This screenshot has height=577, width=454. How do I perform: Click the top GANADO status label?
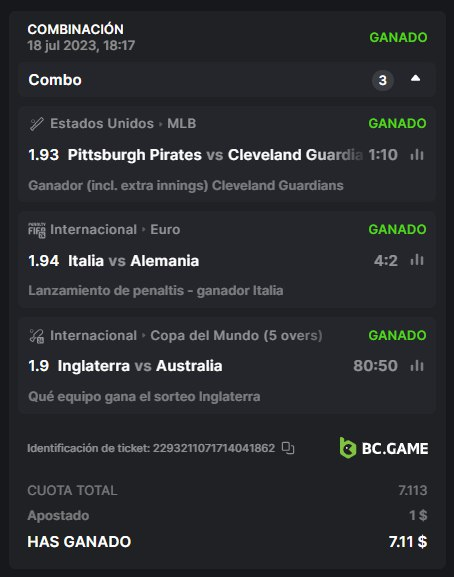point(398,37)
